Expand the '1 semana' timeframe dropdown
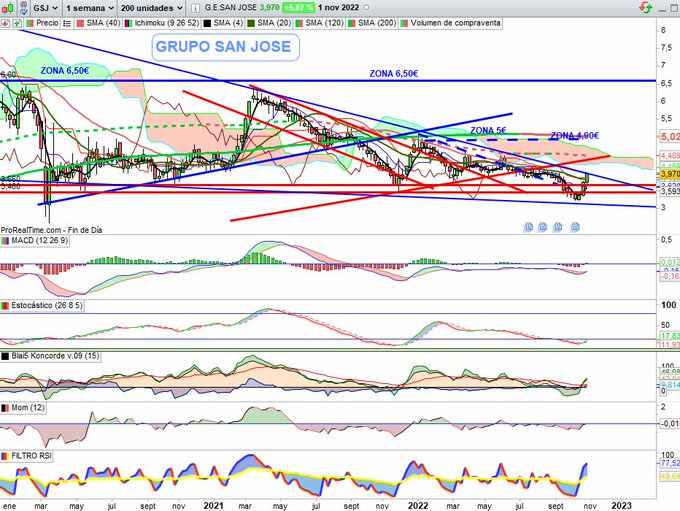This screenshot has width=680, height=511. pos(90,8)
